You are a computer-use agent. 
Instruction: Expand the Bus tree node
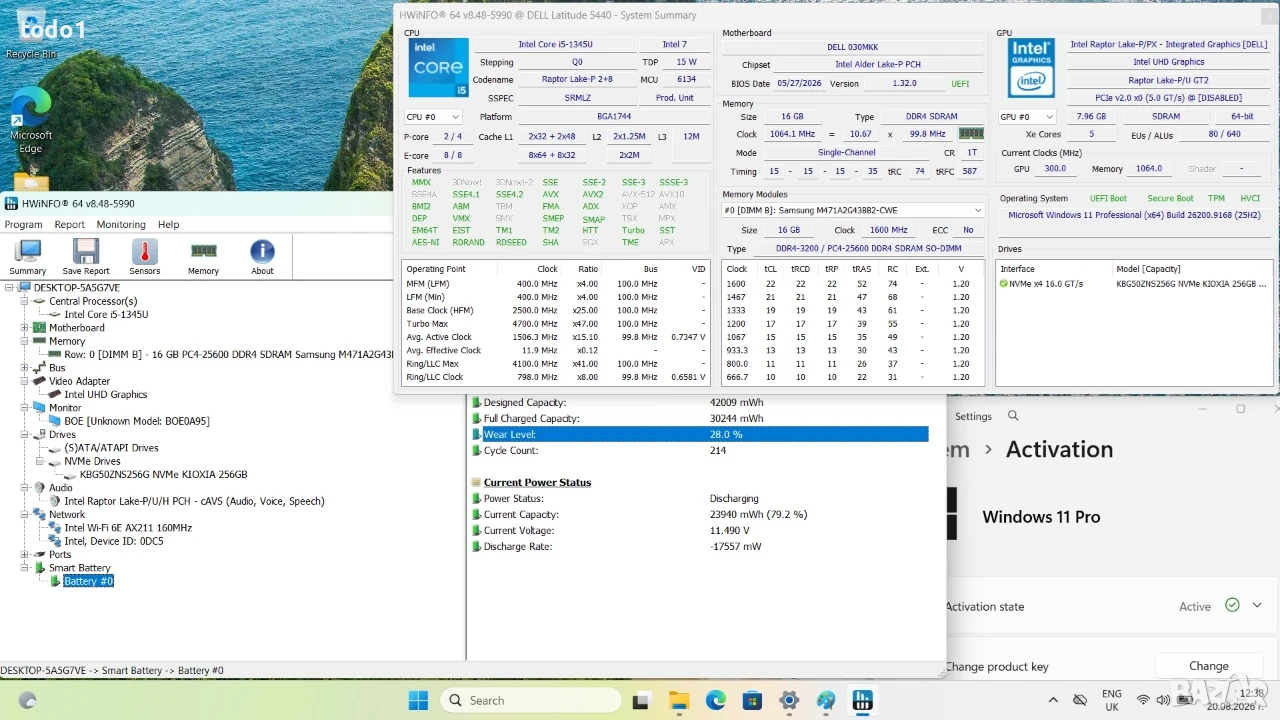pyautogui.click(x=25, y=368)
